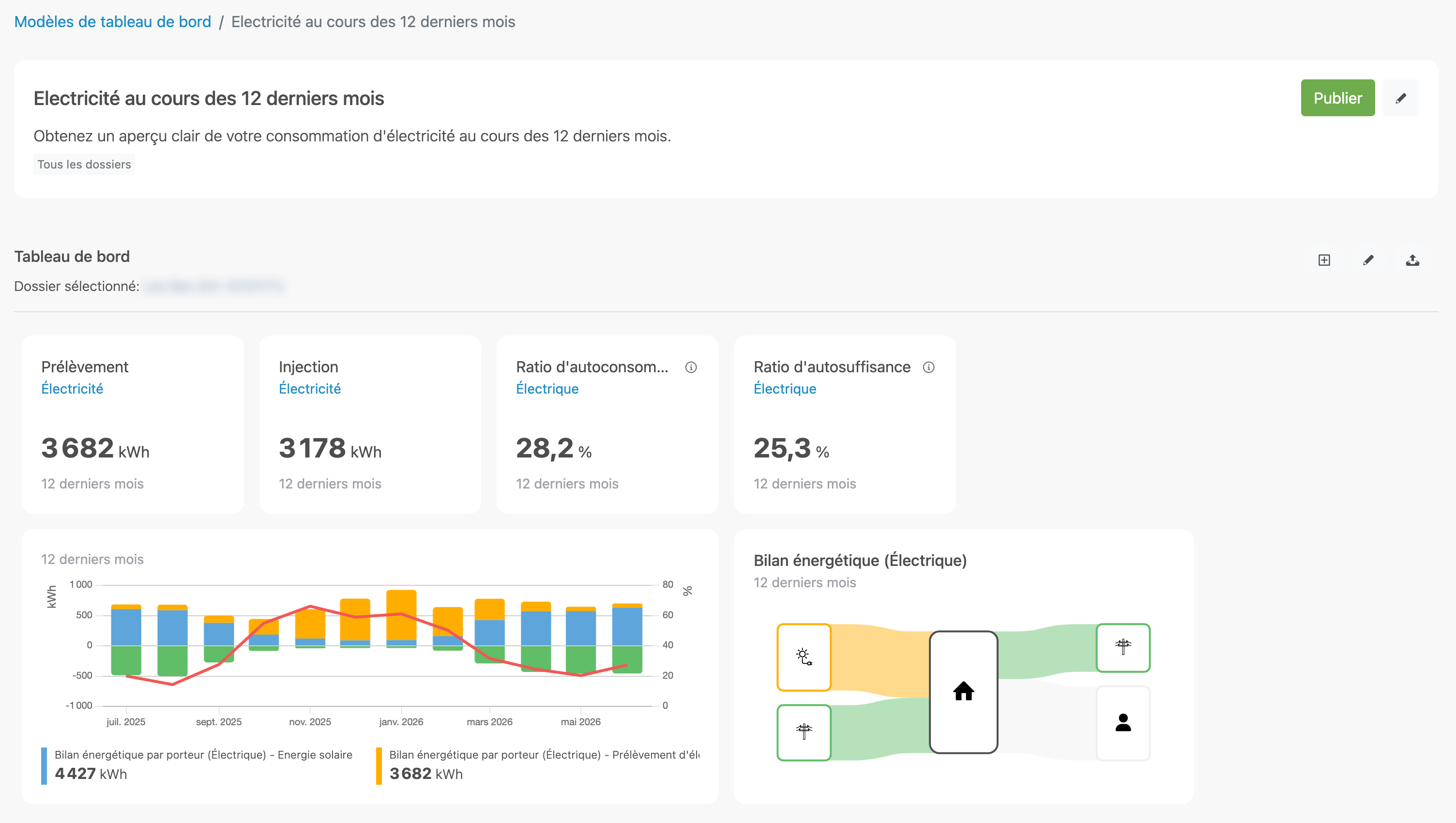Toggle the Prélèvement d'électricité legend series
Image resolution: width=1456 pixels, height=823 pixels.
[544, 755]
